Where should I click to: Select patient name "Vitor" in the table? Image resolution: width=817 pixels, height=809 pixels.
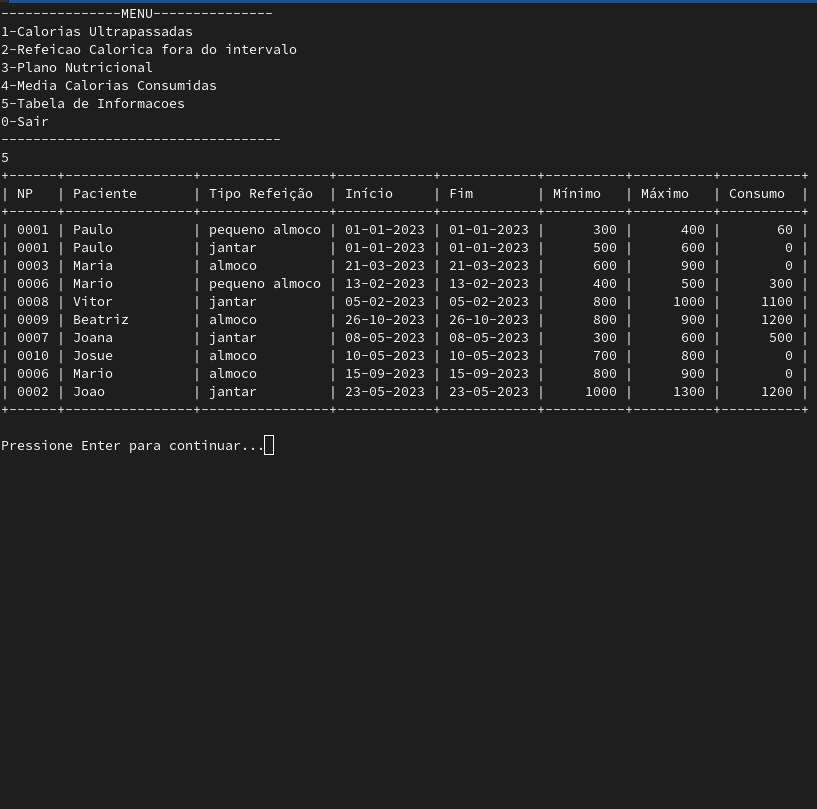[x=93, y=302]
